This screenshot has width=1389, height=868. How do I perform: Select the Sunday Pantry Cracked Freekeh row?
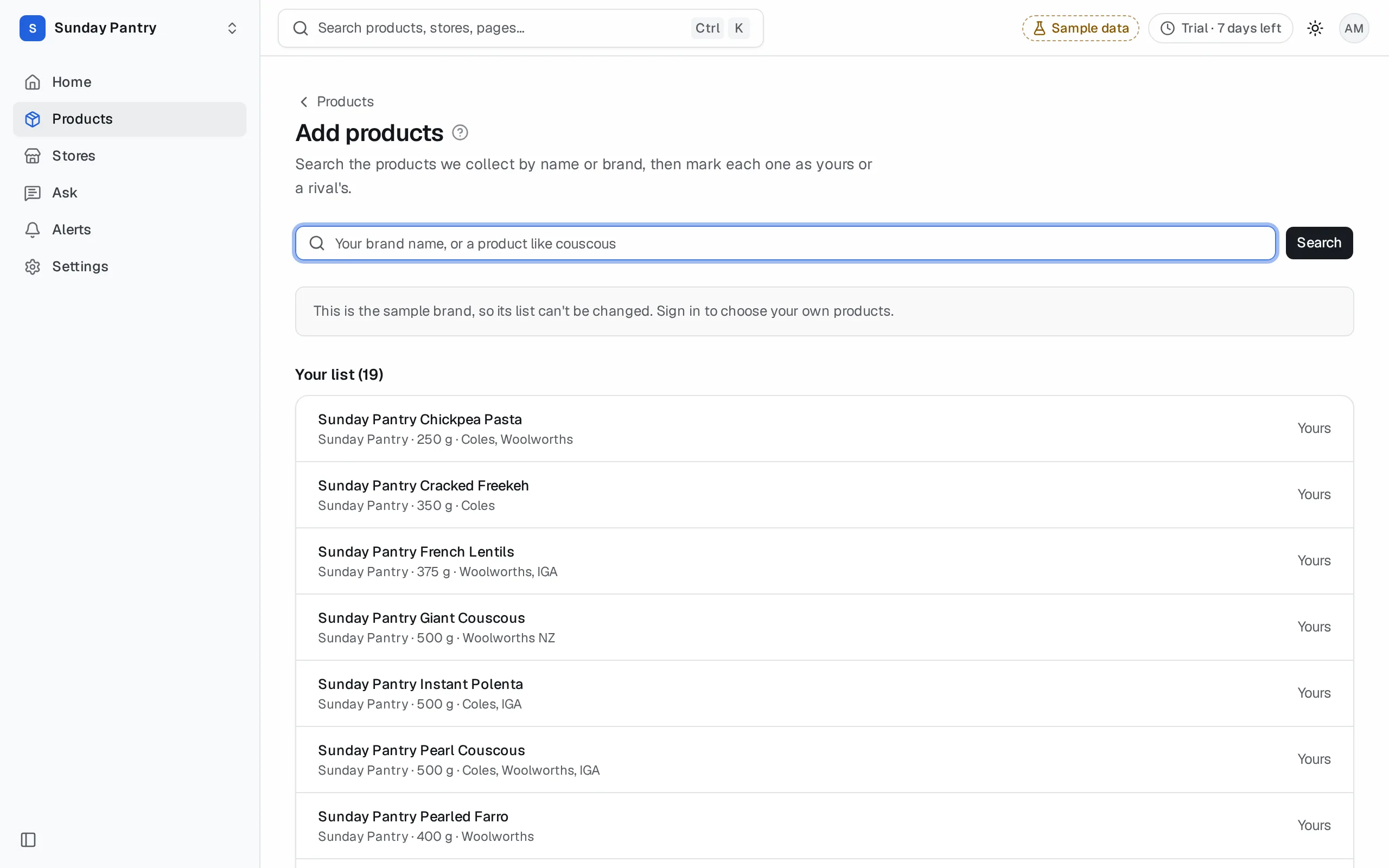824,495
